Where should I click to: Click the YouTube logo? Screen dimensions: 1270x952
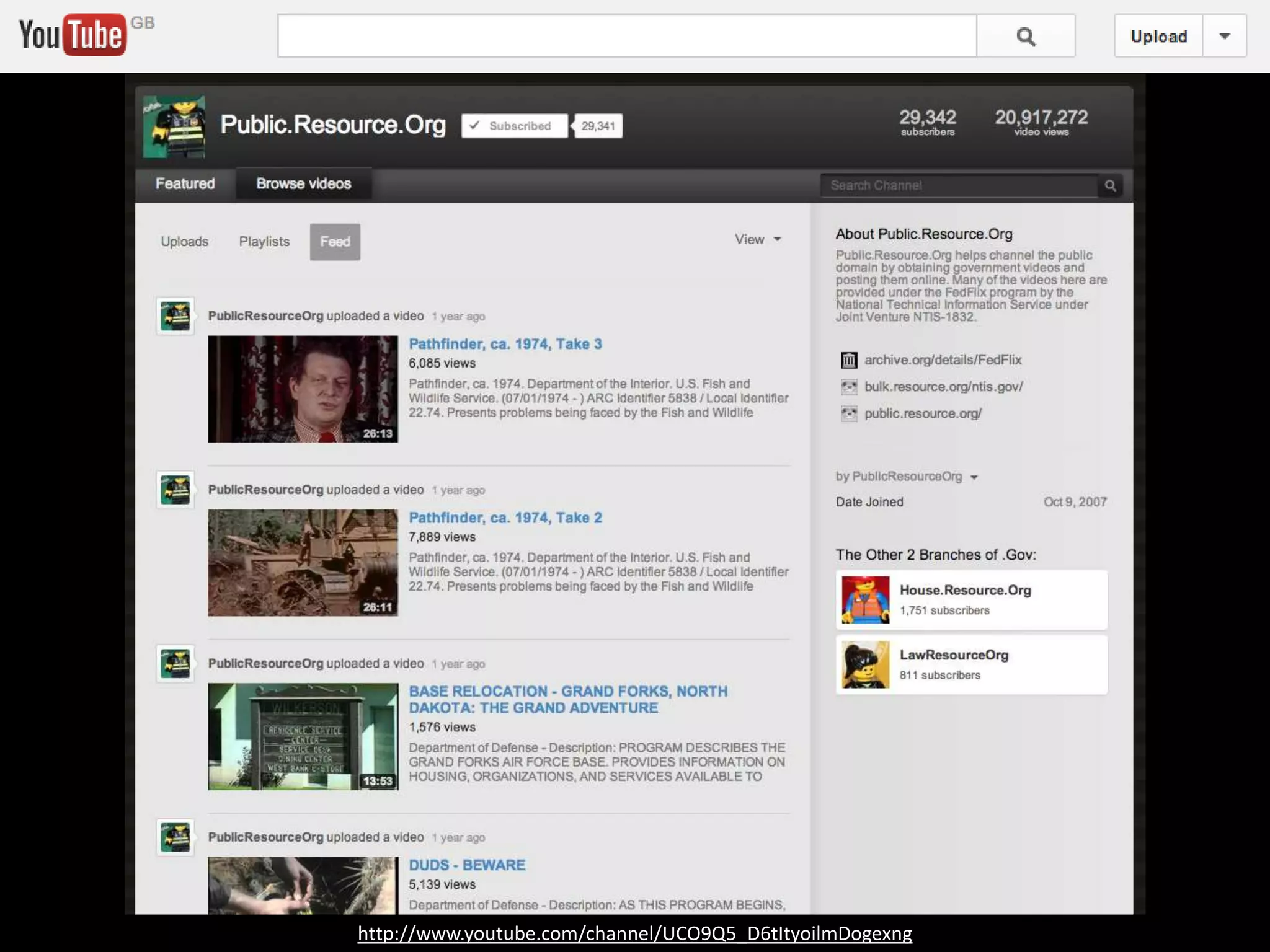[73, 35]
